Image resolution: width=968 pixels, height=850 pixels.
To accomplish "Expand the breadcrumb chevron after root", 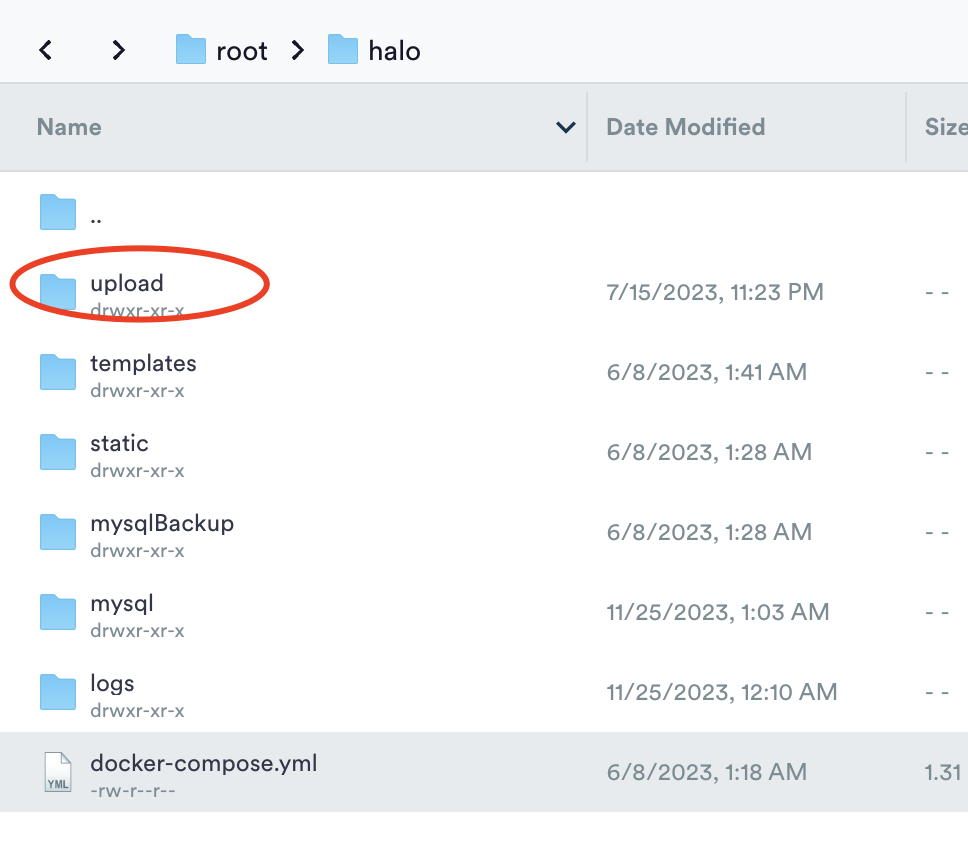I will coord(297,50).
